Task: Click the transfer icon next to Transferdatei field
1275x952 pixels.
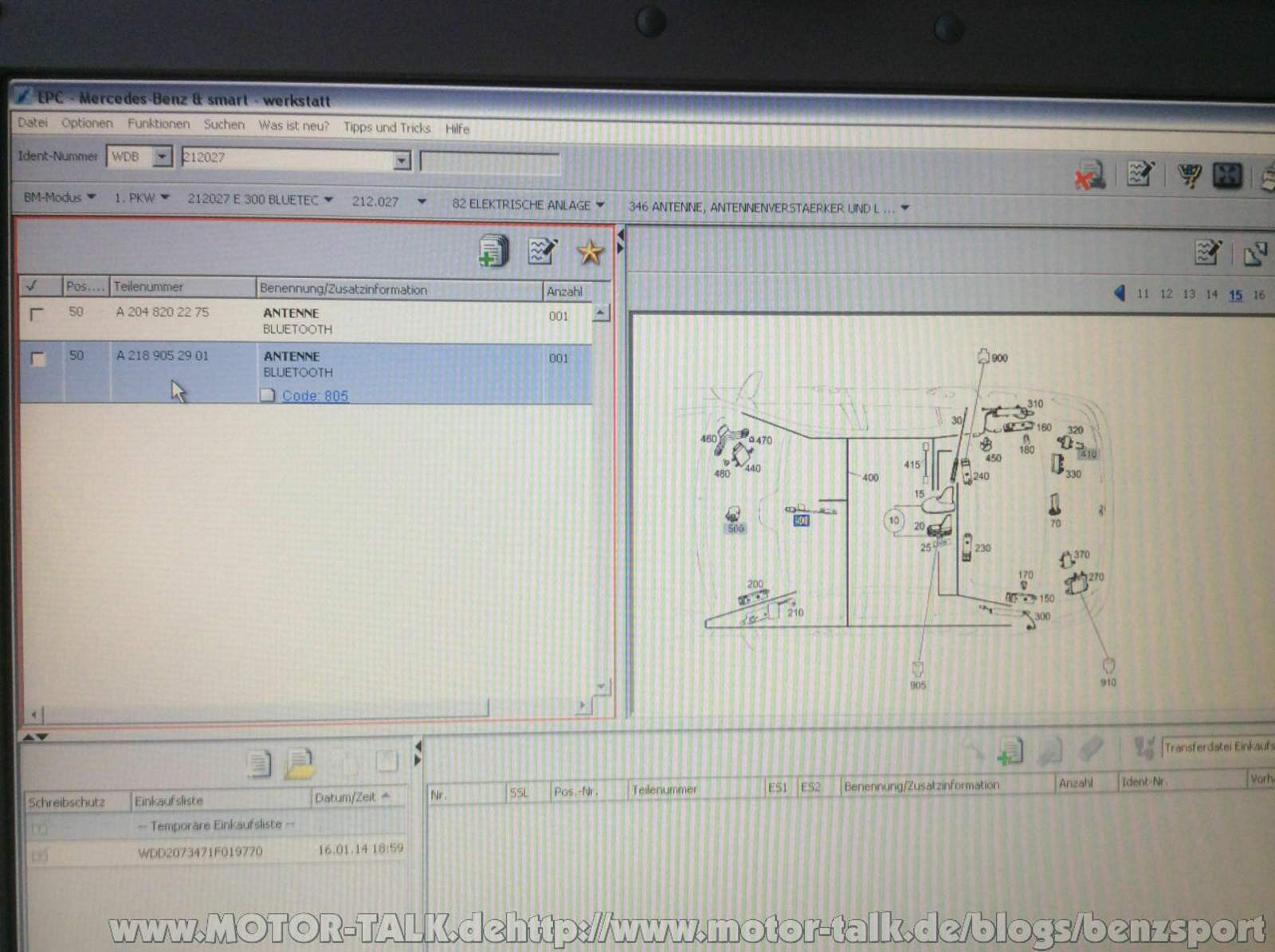Action: point(1144,747)
